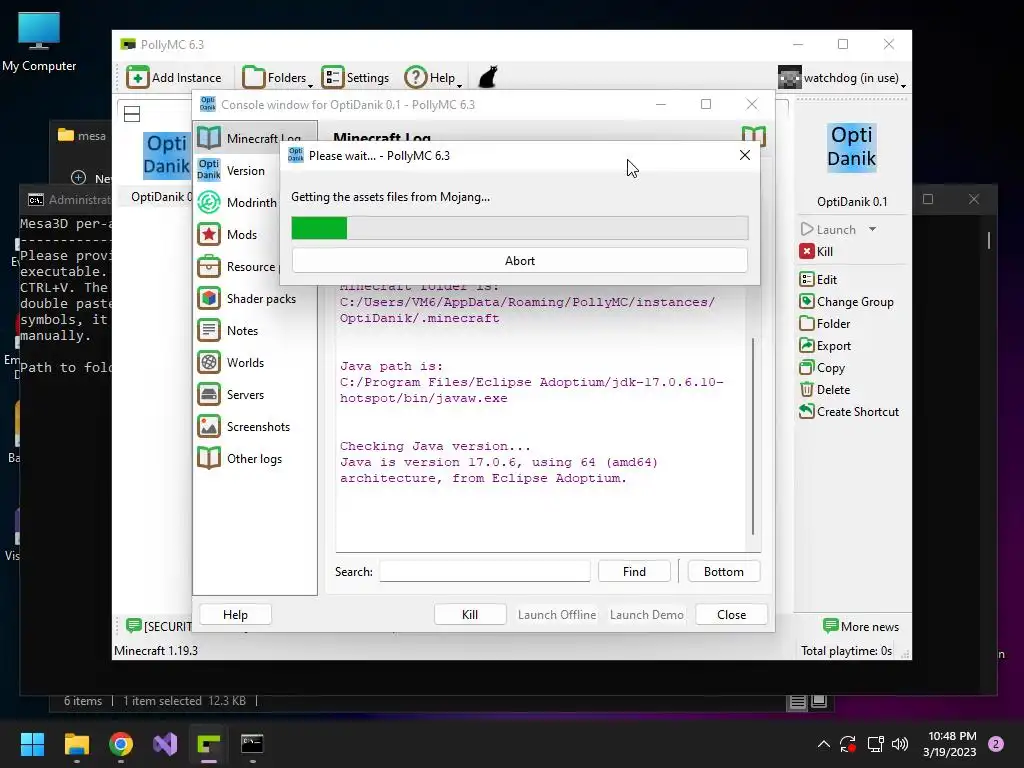Viewport: 1024px width, 768px height.
Task: Click the Find button
Action: tap(633, 571)
